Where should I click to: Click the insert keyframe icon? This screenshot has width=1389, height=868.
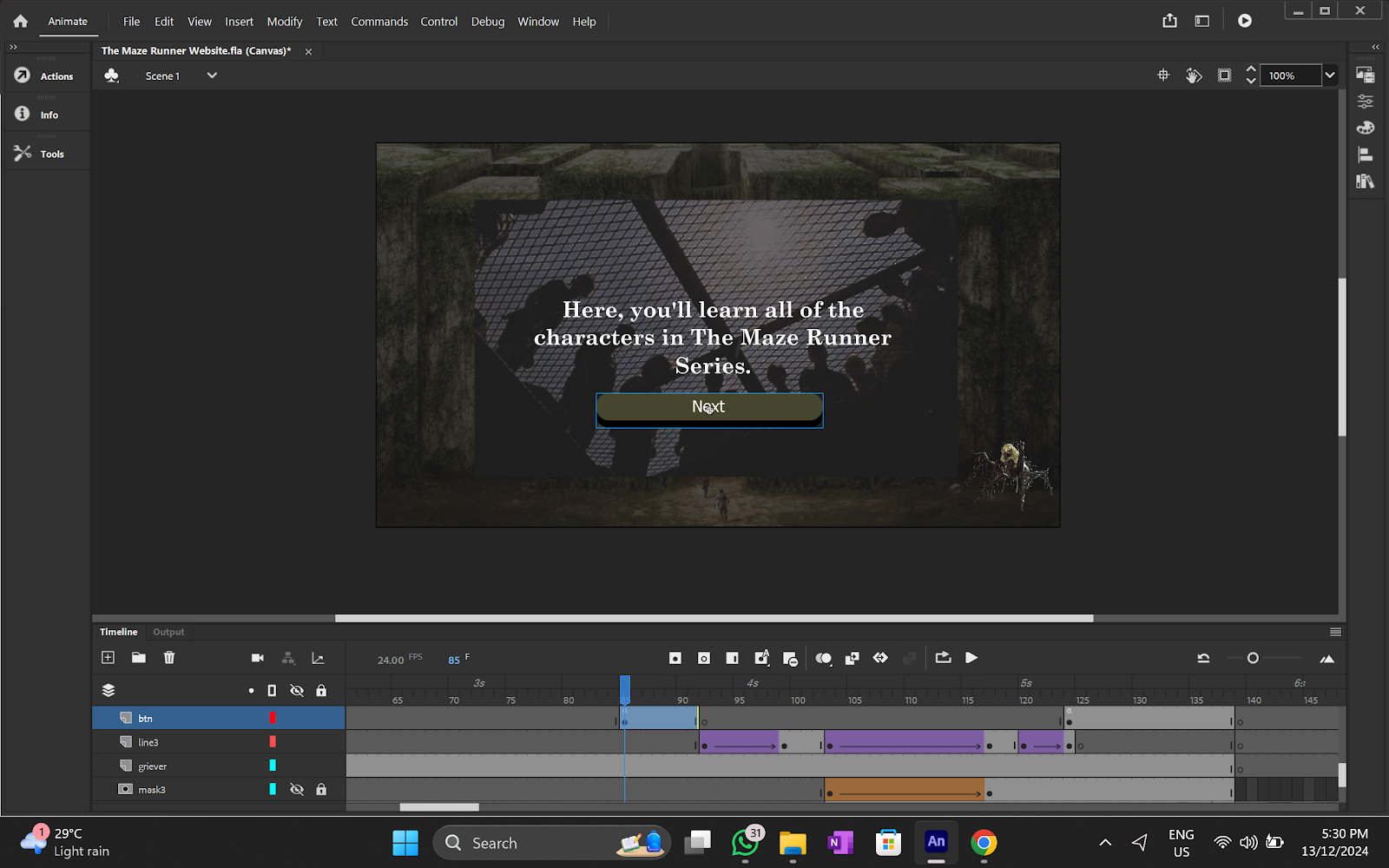pos(675,658)
